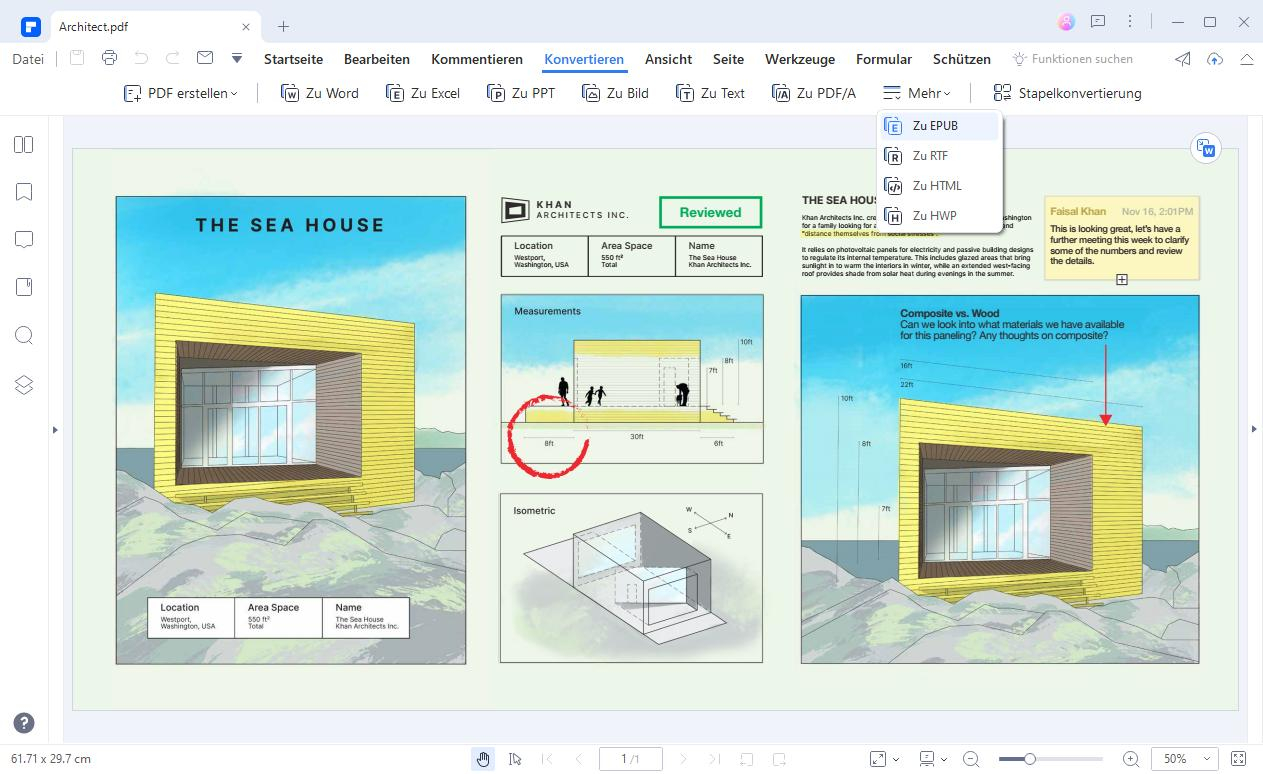Select the Zu Excel conversion tool
The width and height of the screenshot is (1263, 774).
423,93
